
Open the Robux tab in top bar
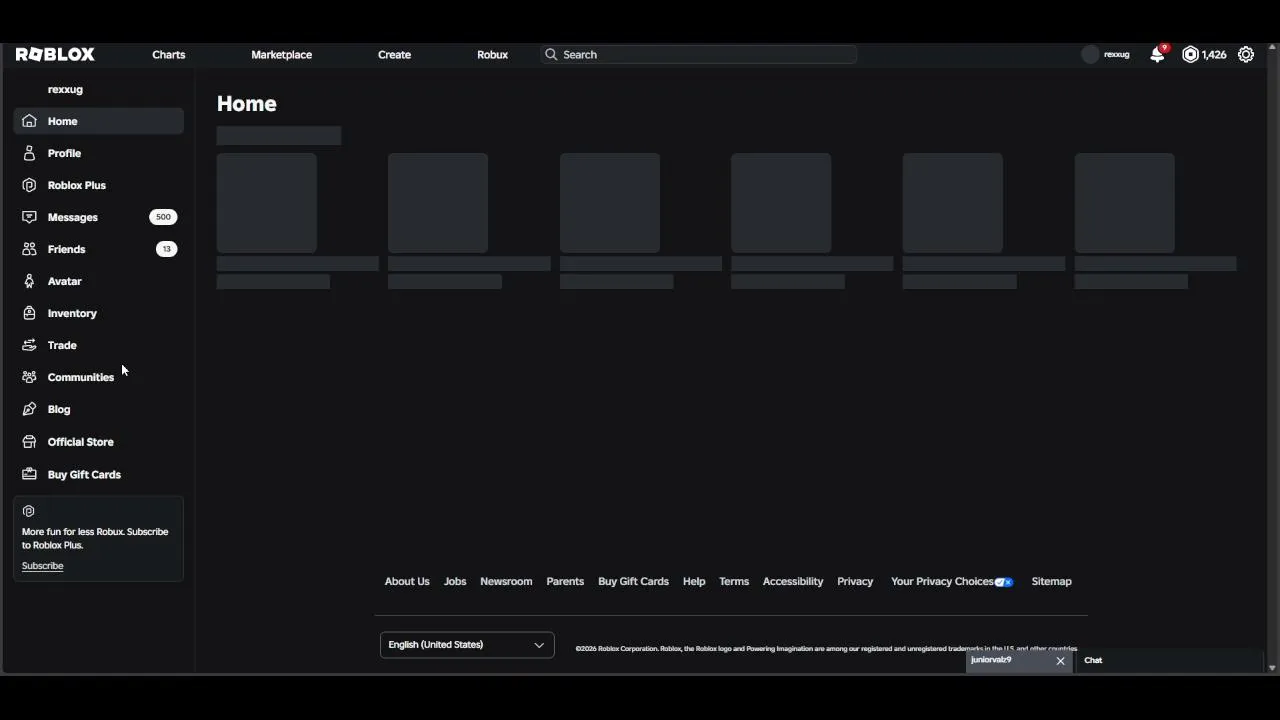click(x=493, y=55)
